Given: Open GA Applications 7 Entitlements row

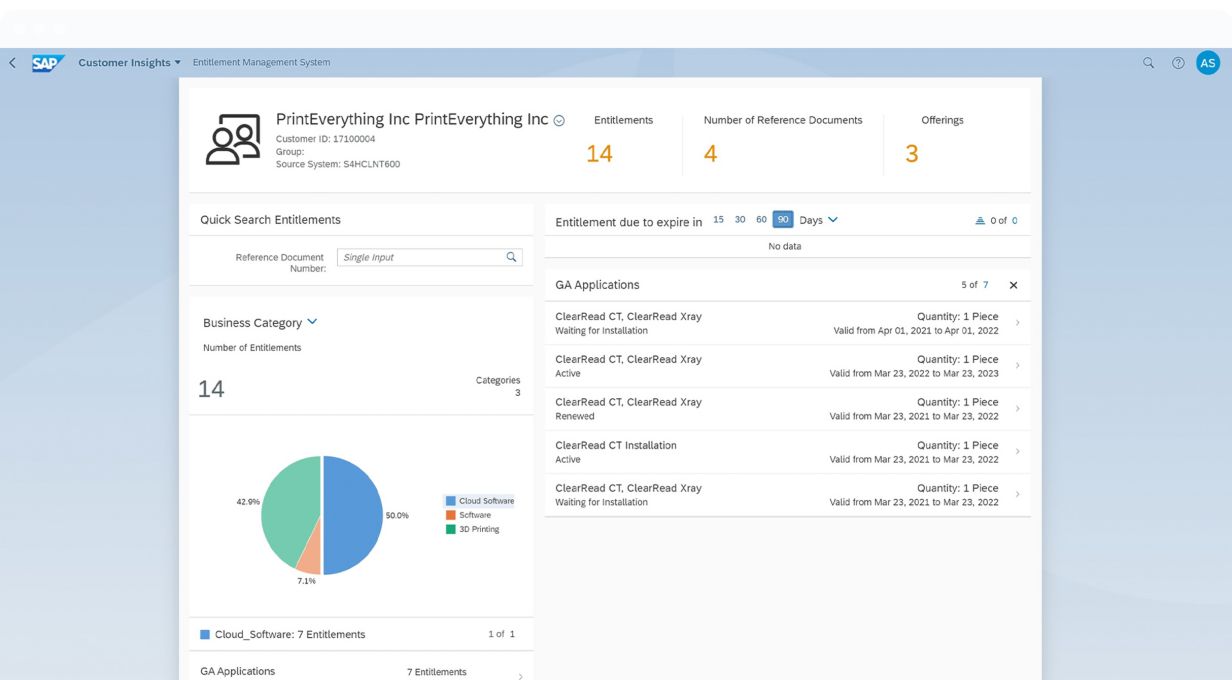Looking at the screenshot, I should pyautogui.click(x=360, y=672).
